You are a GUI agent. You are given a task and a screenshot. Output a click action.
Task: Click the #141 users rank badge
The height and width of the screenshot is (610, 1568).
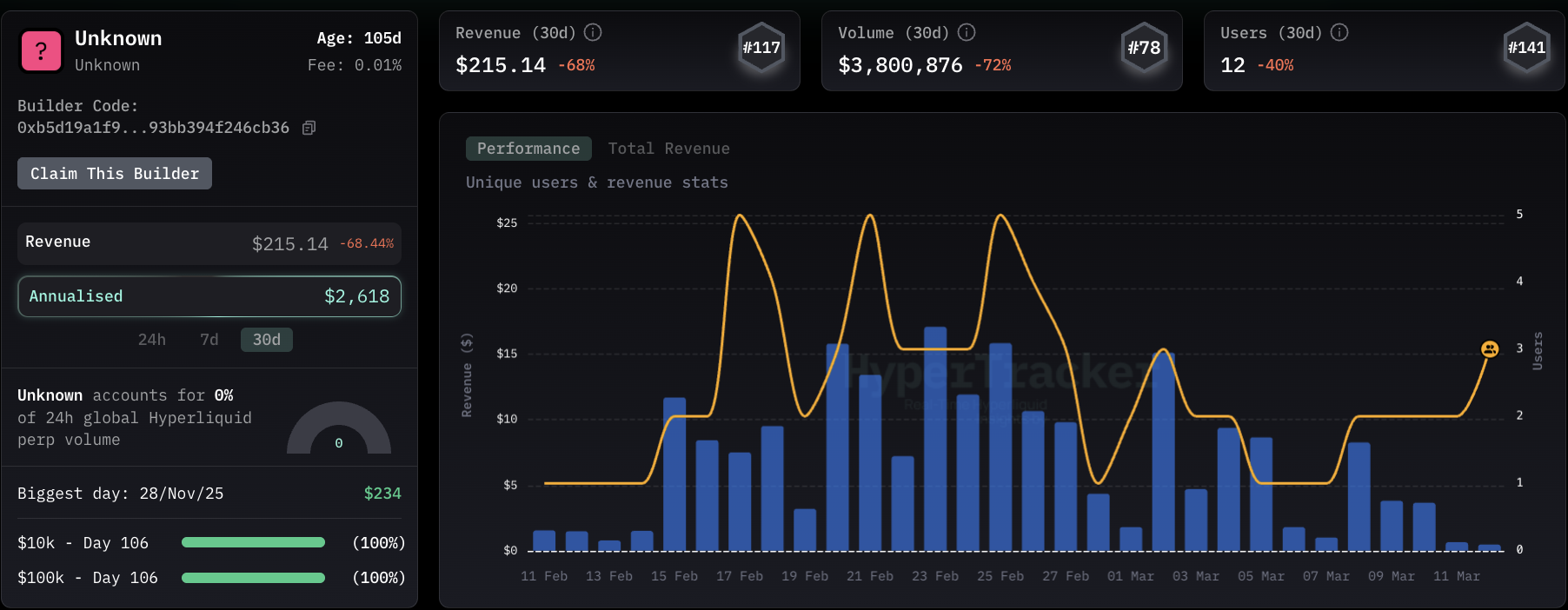click(1526, 48)
